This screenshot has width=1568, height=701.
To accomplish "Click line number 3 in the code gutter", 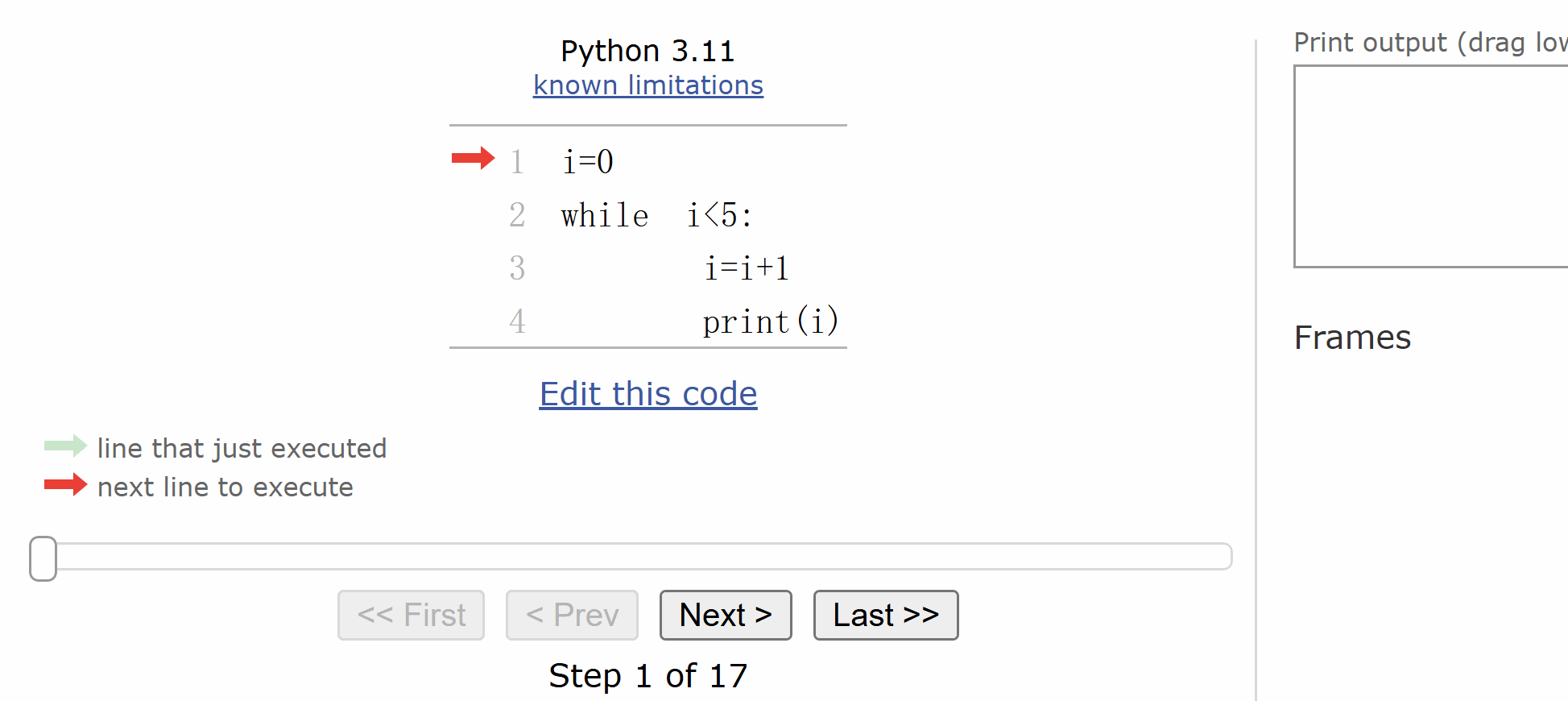I will [517, 268].
